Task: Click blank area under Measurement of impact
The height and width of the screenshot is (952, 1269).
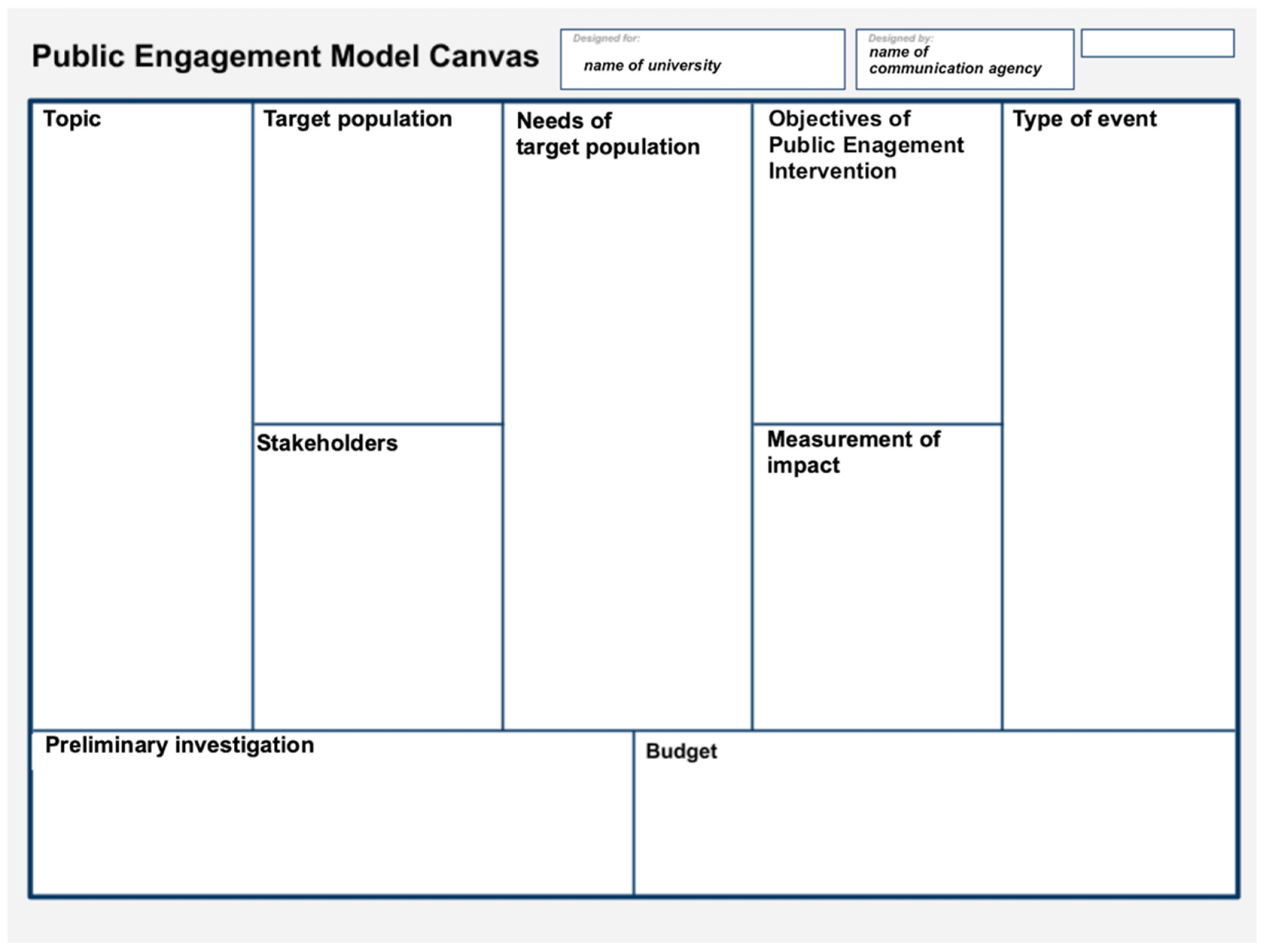Action: [877, 596]
